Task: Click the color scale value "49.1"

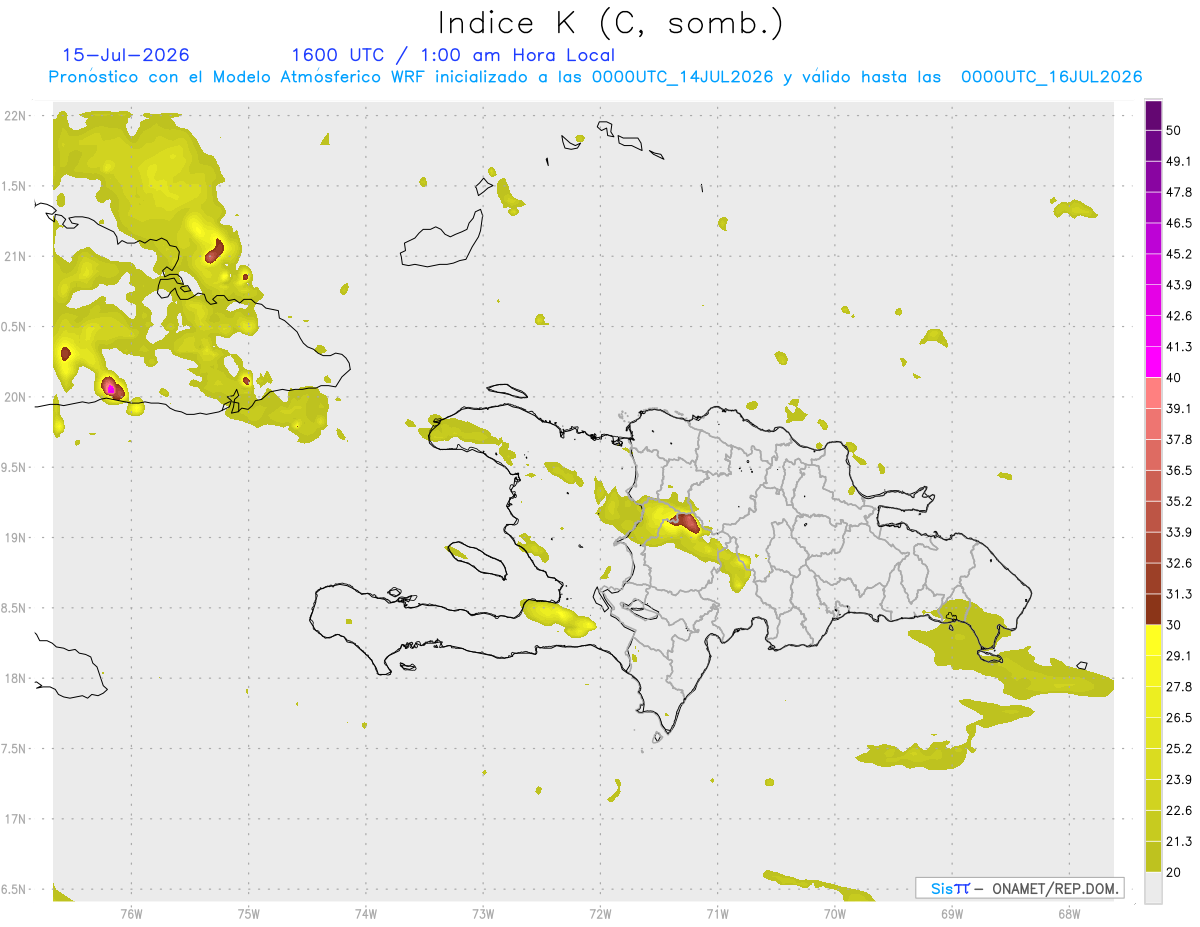Action: (x=1179, y=161)
